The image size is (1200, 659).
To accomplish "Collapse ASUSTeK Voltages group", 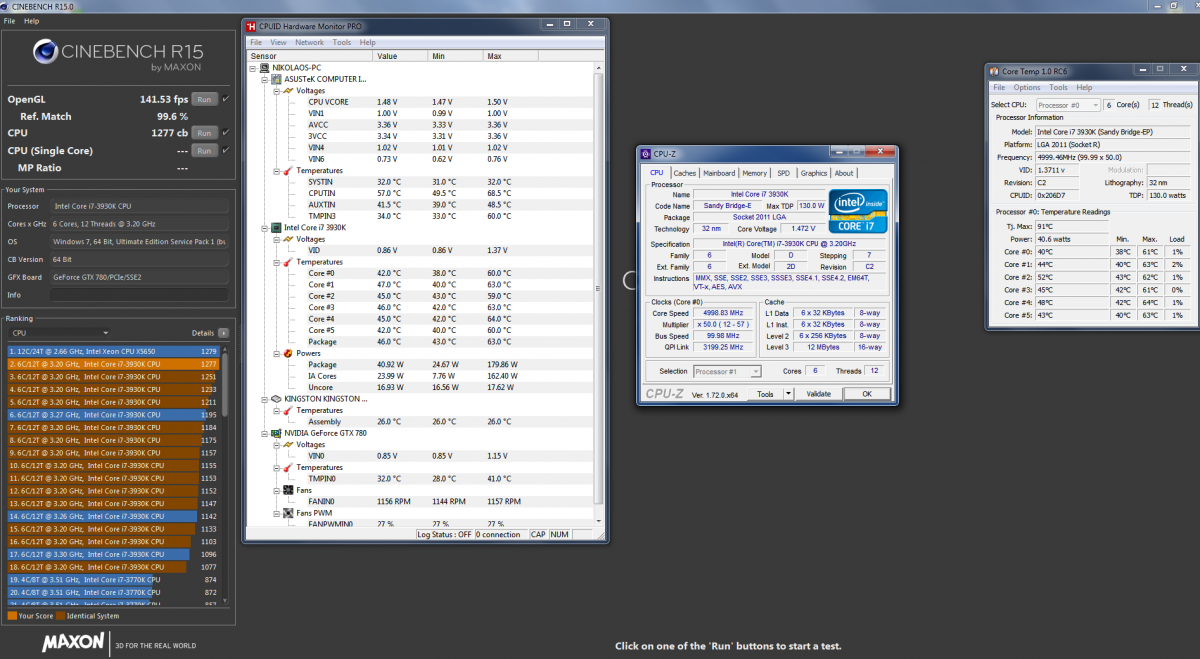I will [x=277, y=91].
